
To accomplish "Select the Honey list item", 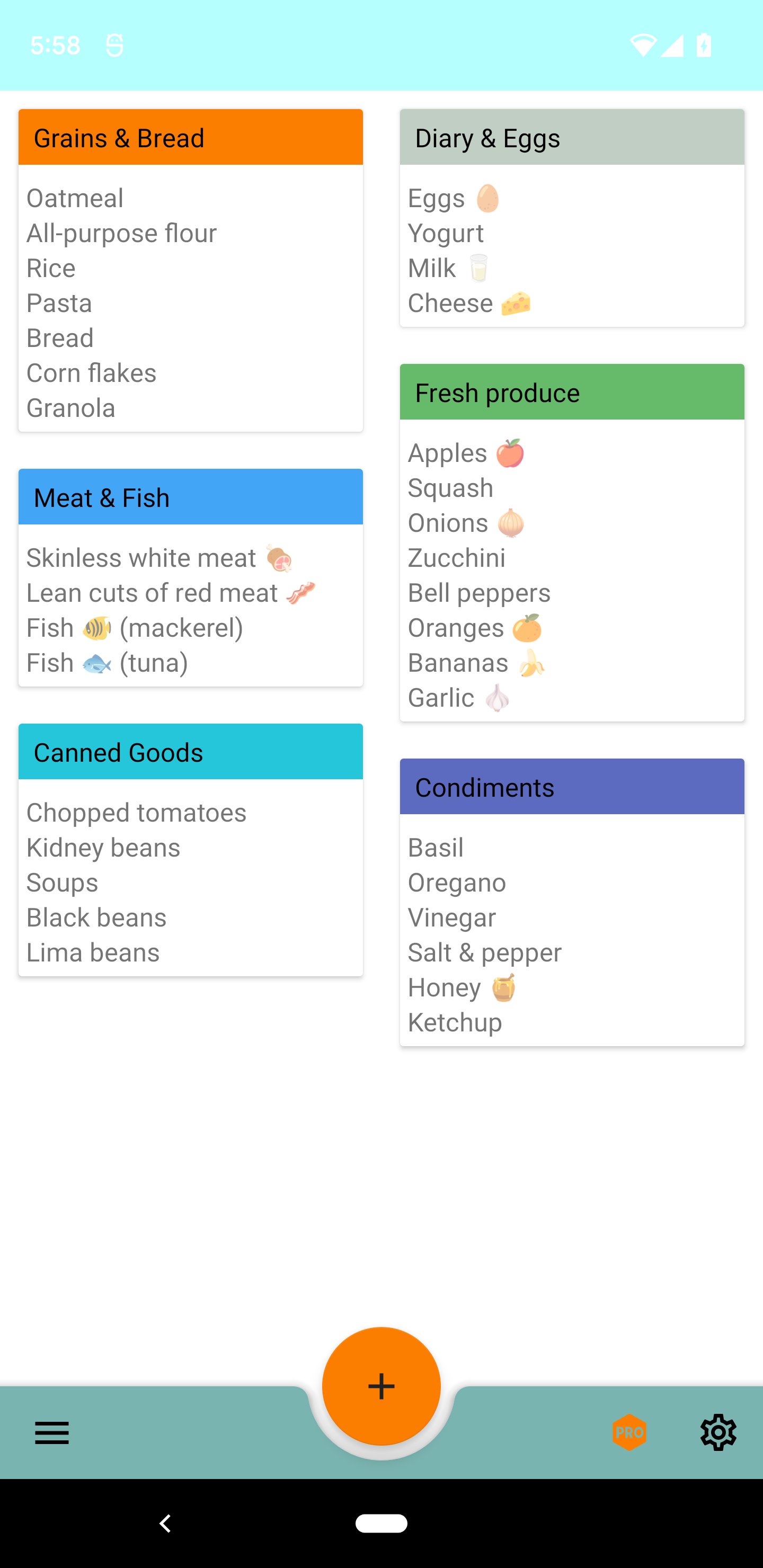I will pyautogui.click(x=445, y=987).
